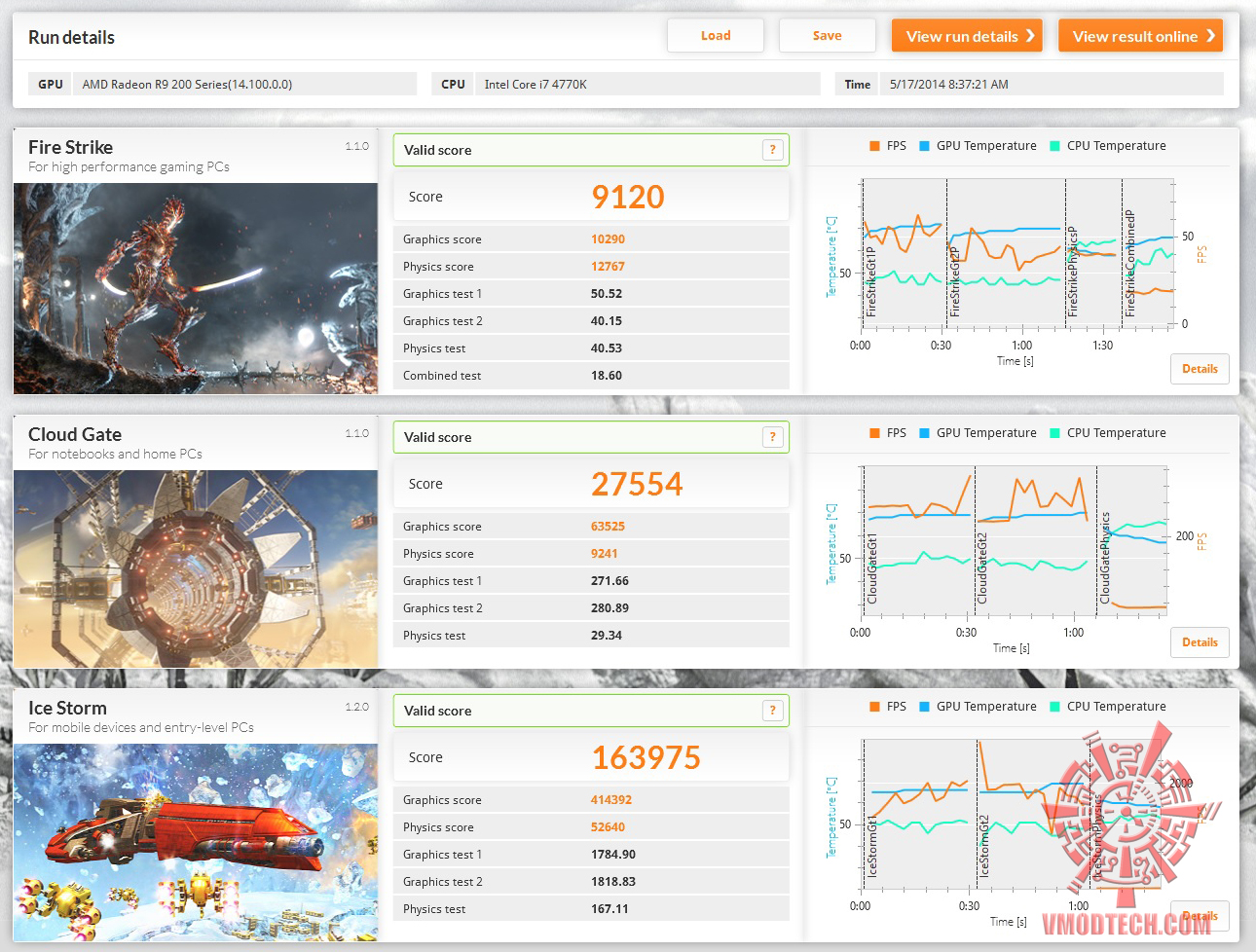Click the blue GPU Temperature swatch in Fire Strike legend

click(924, 146)
